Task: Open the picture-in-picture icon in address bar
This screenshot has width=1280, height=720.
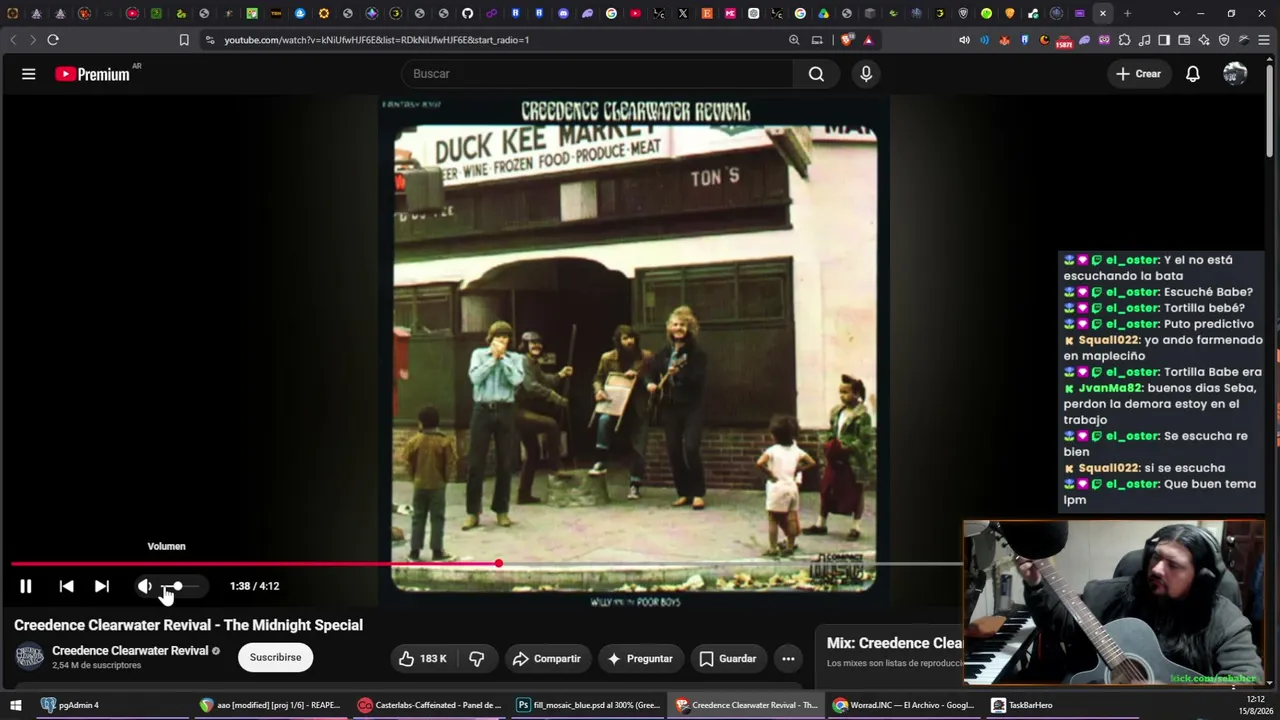Action: [817, 40]
